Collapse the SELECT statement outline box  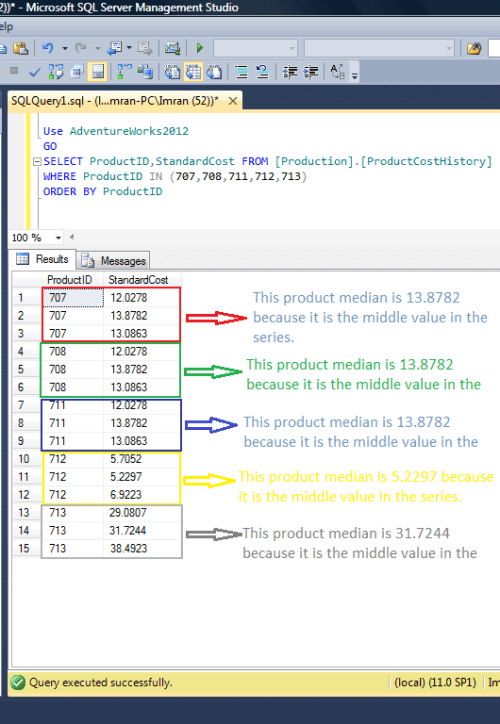point(37,162)
